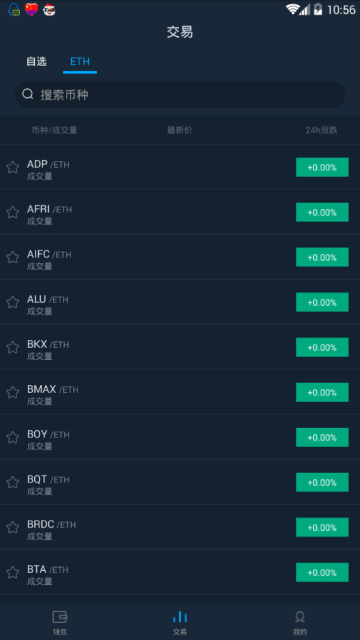Focus the 搜索币种 search field

tap(180, 94)
